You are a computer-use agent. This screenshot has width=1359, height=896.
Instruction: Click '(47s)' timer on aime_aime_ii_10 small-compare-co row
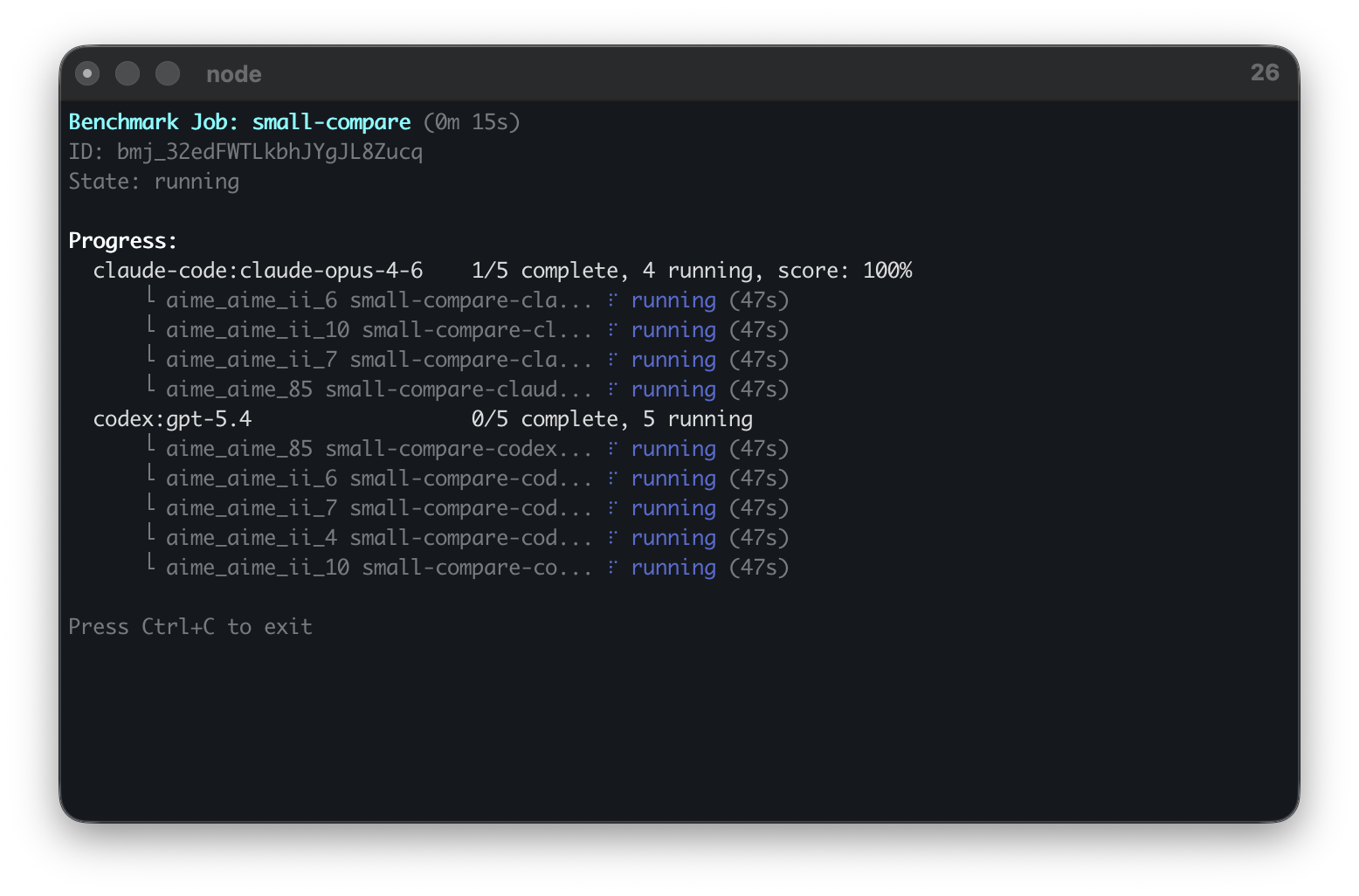(x=759, y=568)
